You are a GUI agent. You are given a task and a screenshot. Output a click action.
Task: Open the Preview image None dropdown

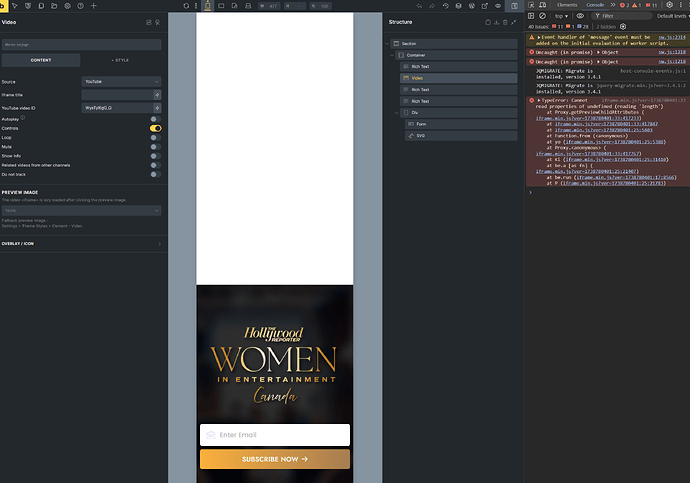coord(81,211)
